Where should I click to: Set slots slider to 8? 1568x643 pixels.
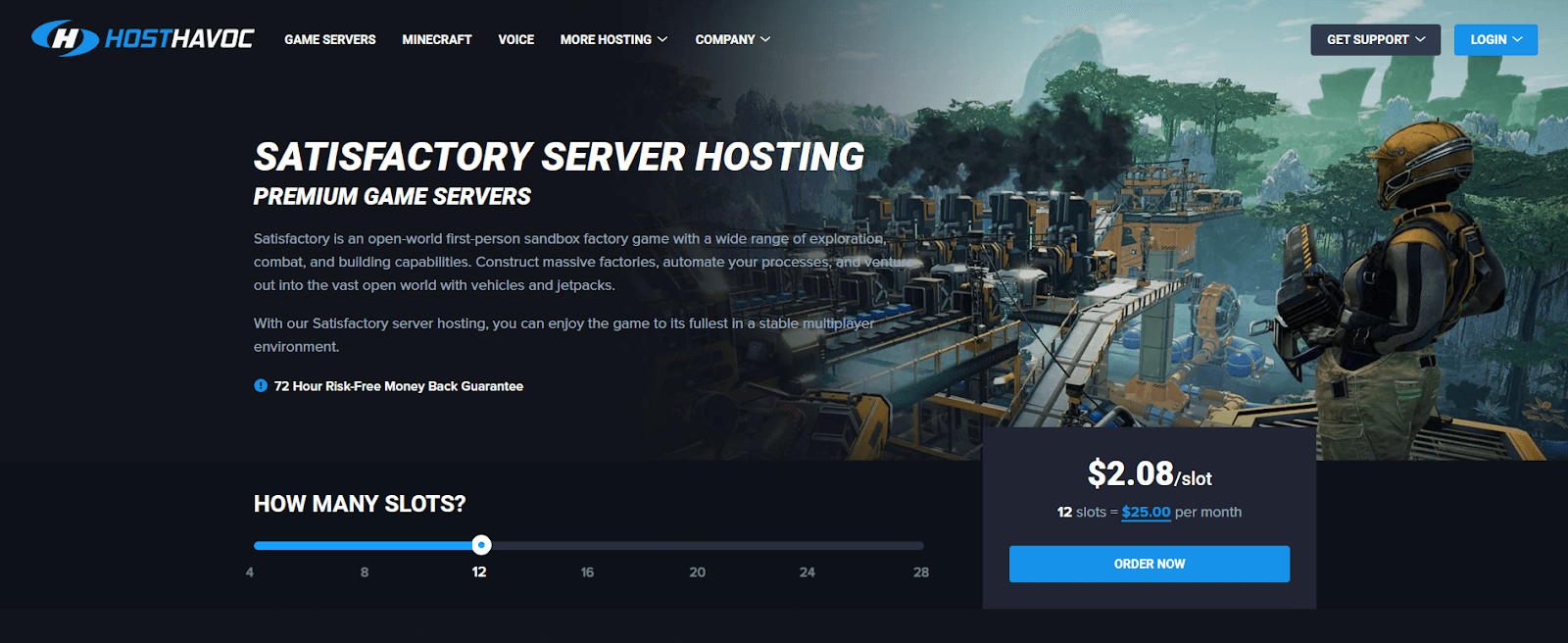pyautogui.click(x=365, y=572)
